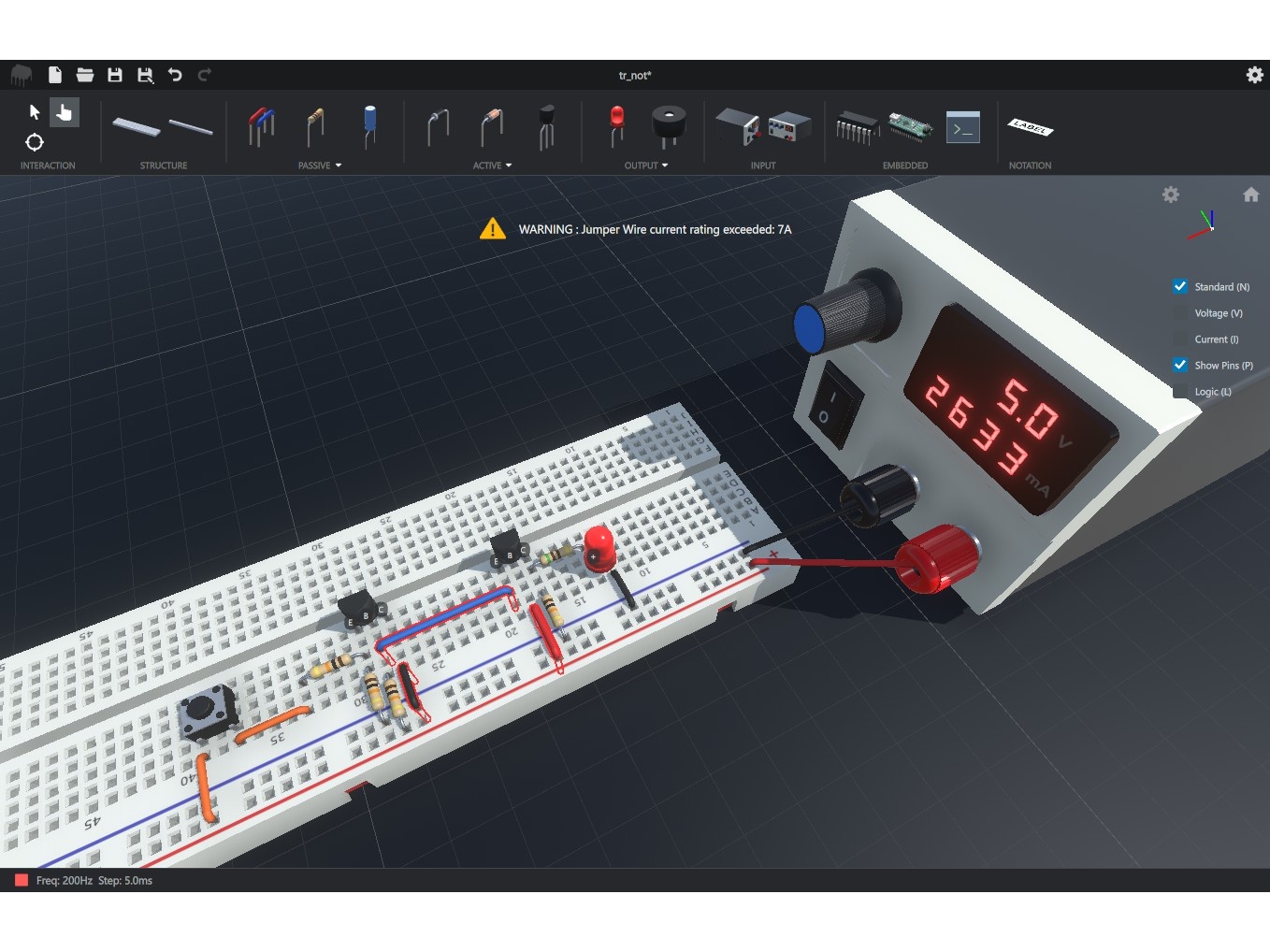Screen dimensions: 1270x952
Task: Click the undo button
Action: pyautogui.click(x=175, y=75)
